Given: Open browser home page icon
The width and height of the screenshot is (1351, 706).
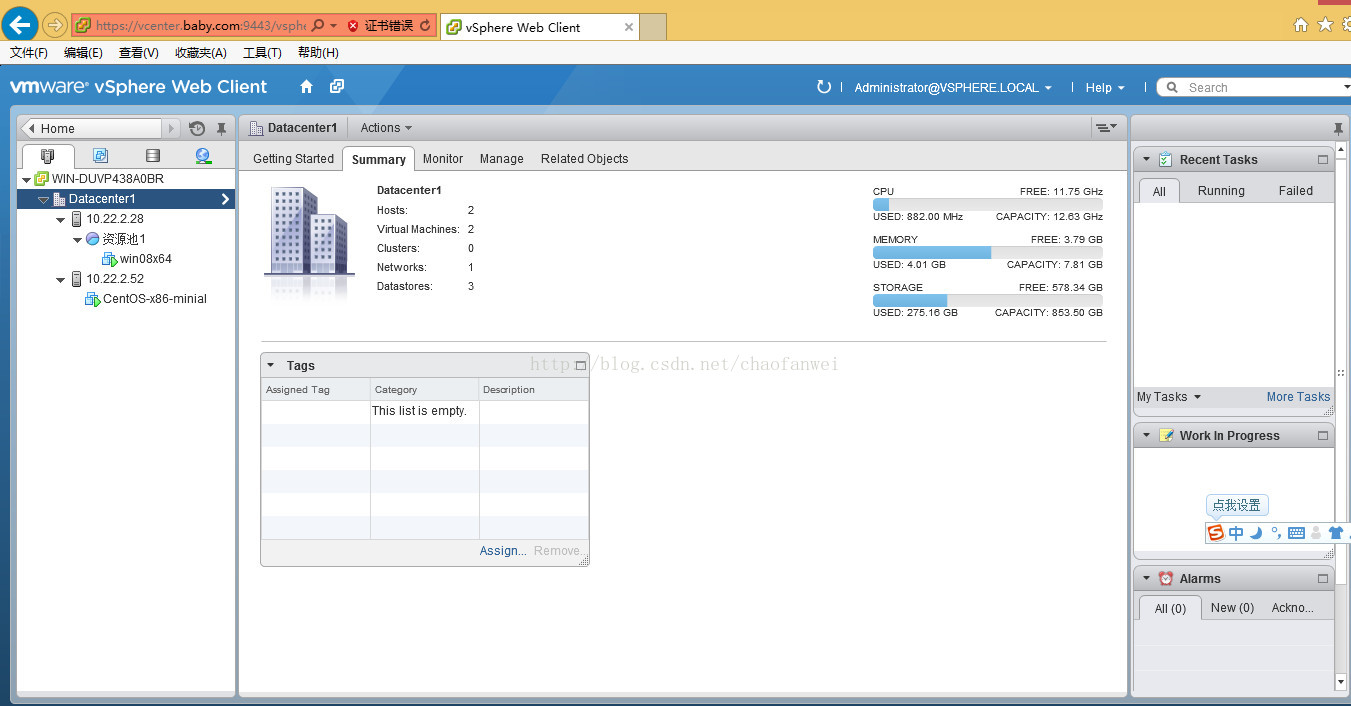Looking at the screenshot, I should pyautogui.click(x=1301, y=25).
